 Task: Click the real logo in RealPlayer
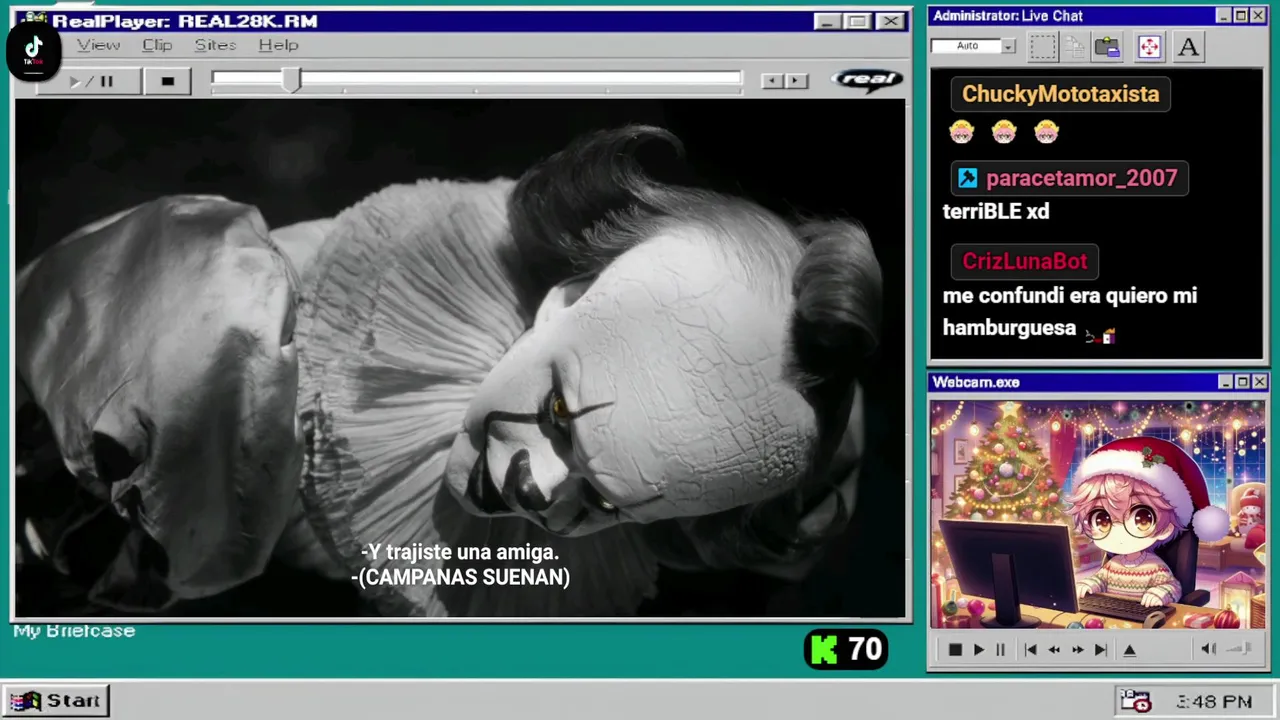point(867,79)
